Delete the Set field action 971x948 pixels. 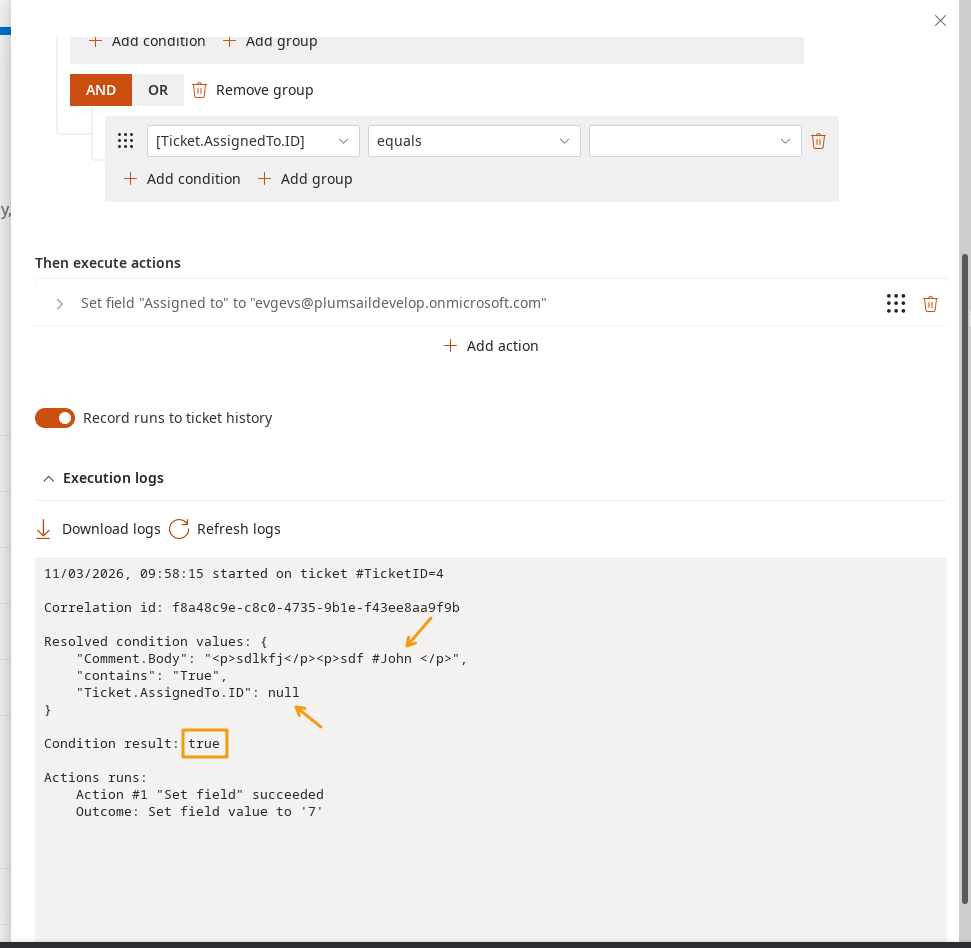click(930, 303)
